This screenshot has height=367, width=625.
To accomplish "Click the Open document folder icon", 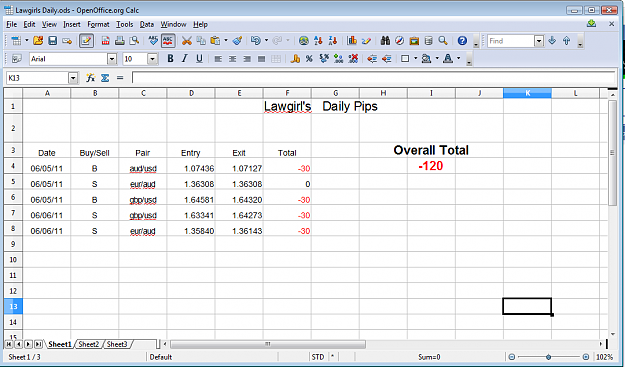I will tap(38, 41).
